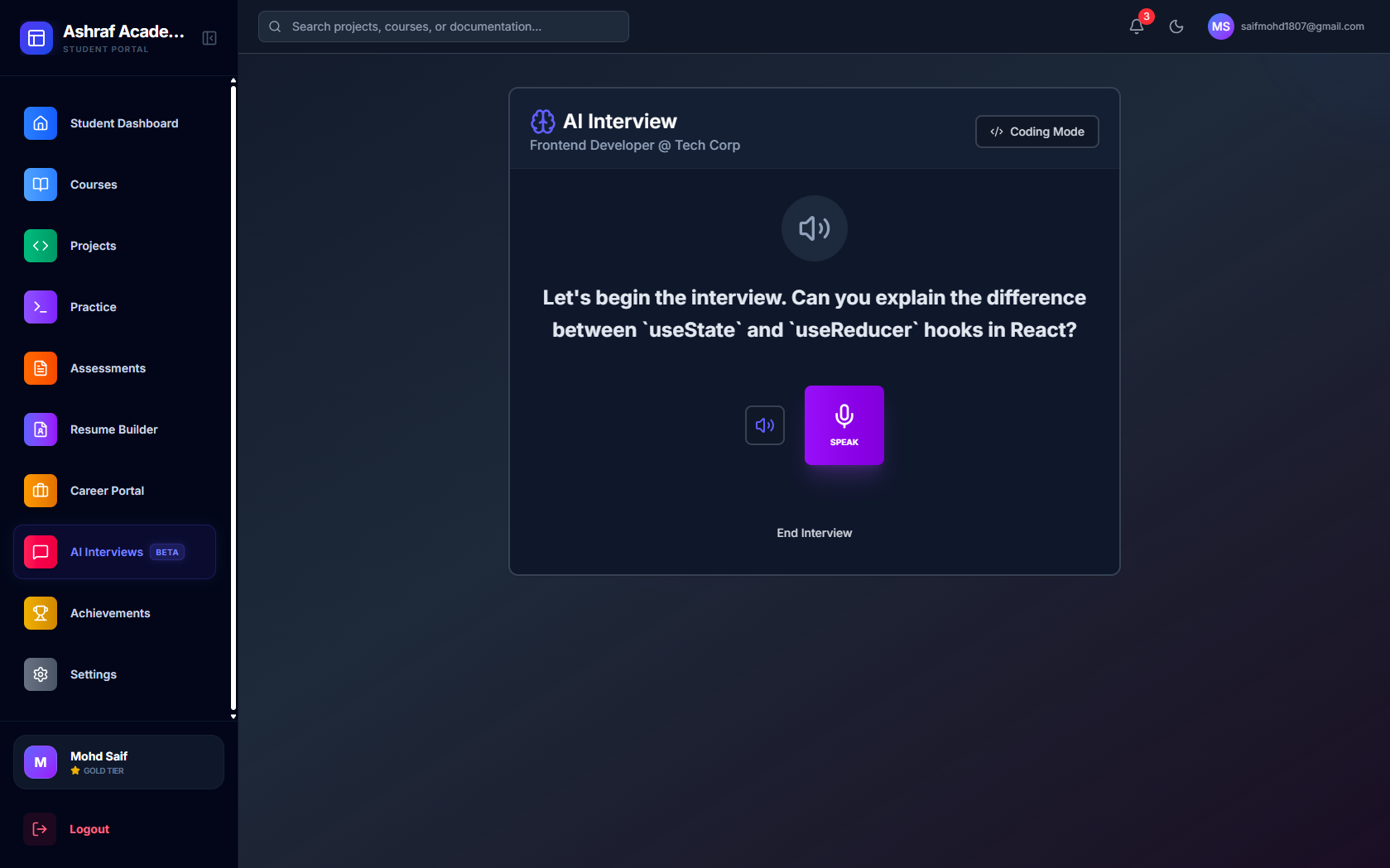
Task: Click the Courses book icon
Action: [41, 185]
